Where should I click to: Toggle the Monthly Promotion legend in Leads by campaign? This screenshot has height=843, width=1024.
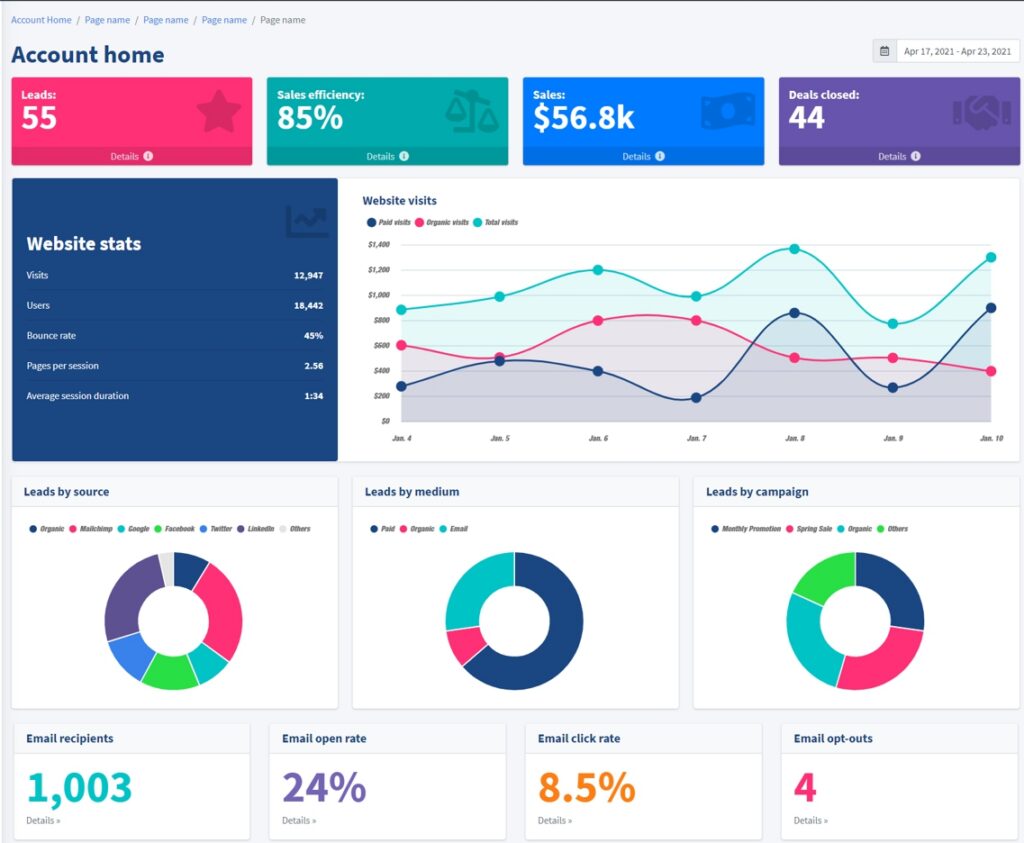tap(746, 529)
